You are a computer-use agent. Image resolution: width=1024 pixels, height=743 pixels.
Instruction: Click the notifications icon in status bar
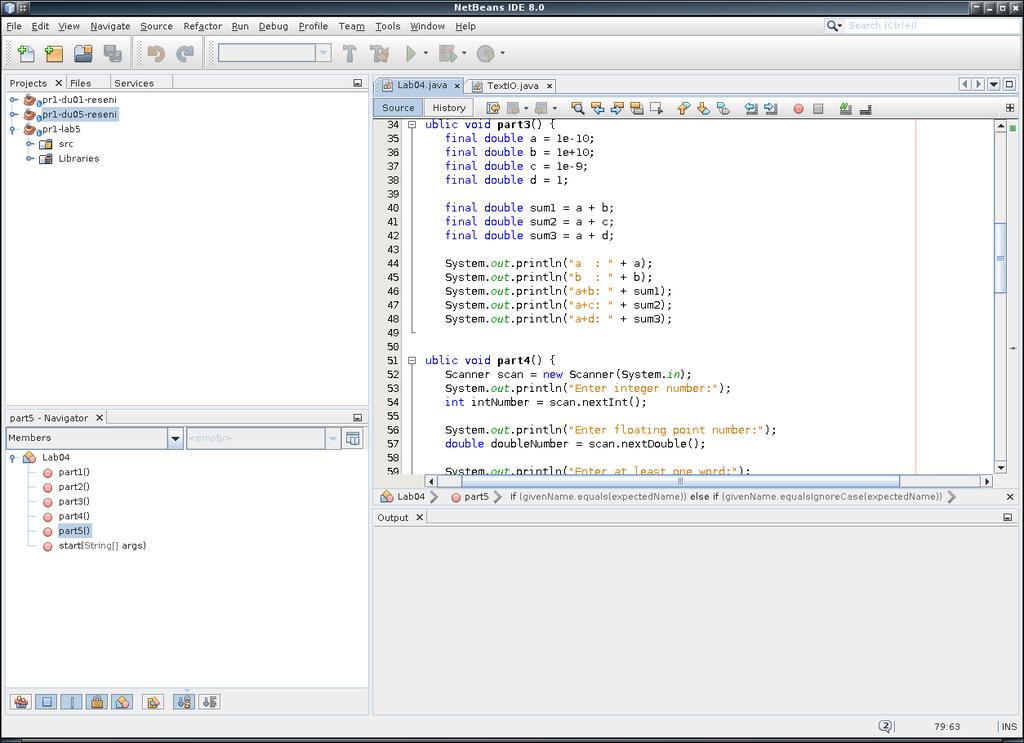[886, 726]
